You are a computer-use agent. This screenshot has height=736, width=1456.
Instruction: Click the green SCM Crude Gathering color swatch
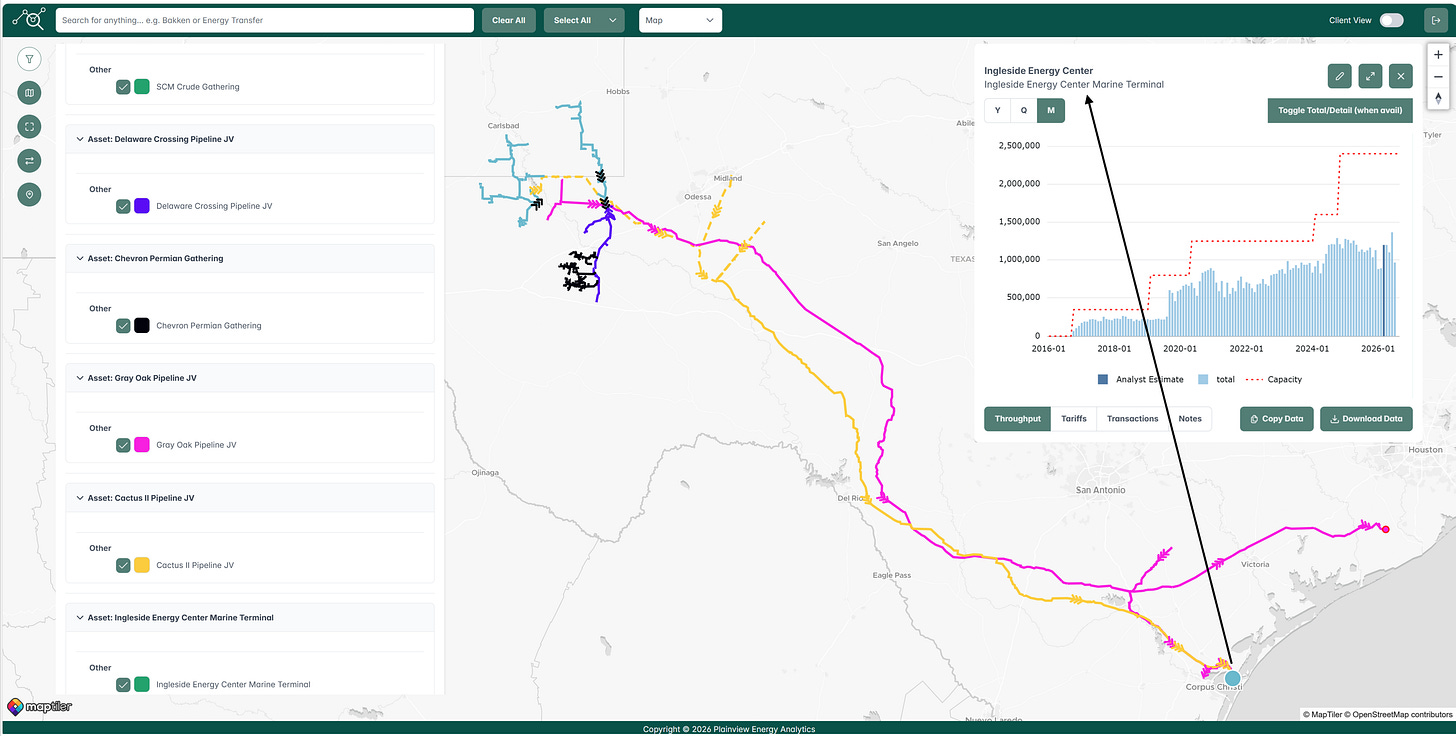[142, 87]
